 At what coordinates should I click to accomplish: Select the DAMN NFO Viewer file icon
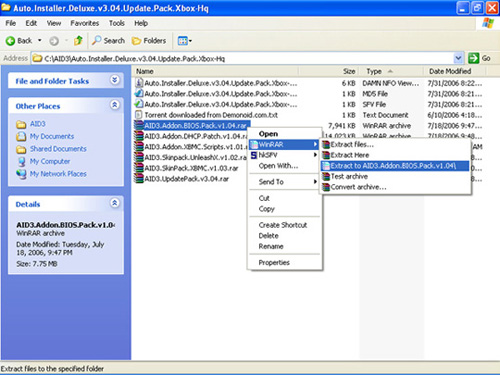coord(139,83)
